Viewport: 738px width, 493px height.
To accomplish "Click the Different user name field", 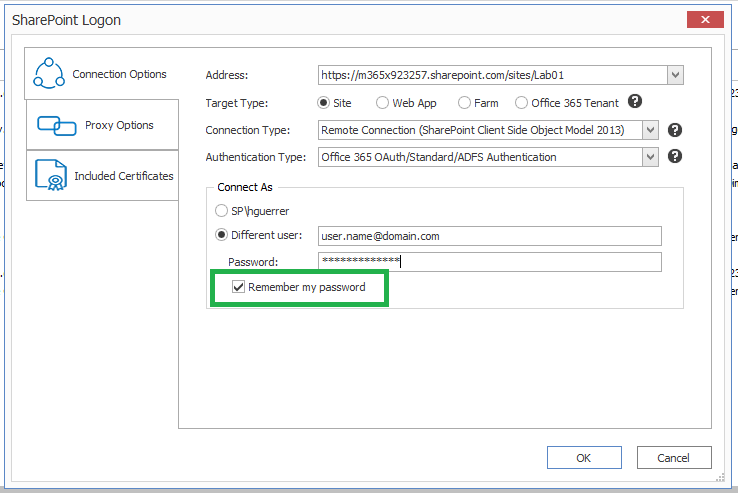I will [x=489, y=236].
